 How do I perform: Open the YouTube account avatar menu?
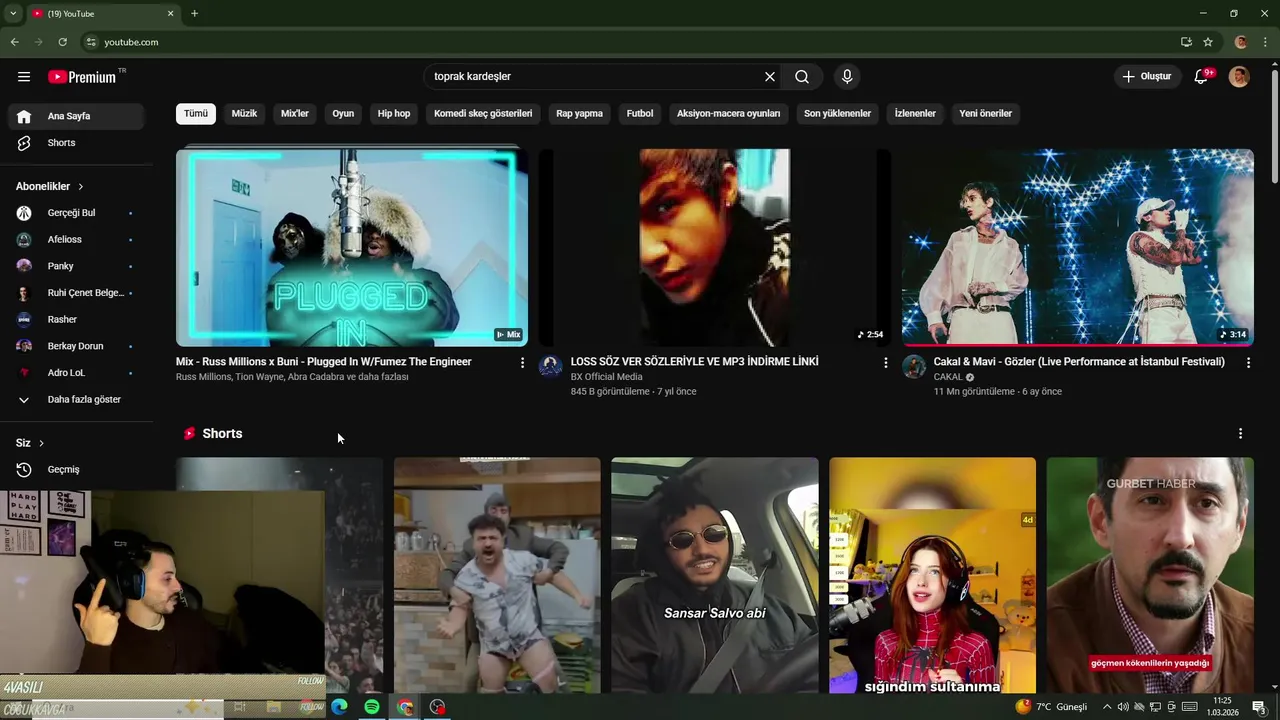tap(1239, 77)
